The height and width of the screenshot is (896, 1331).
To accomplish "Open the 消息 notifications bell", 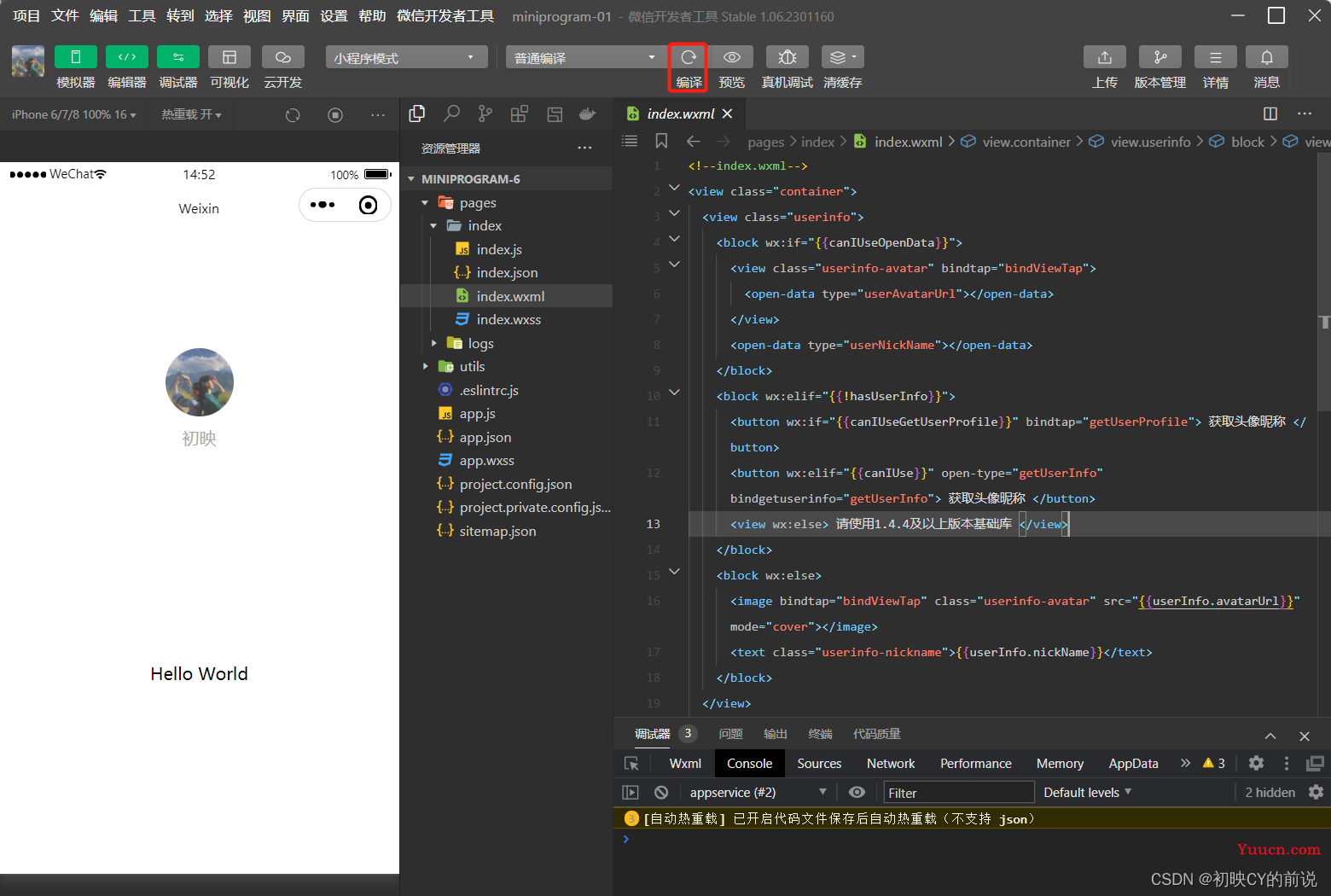I will (1267, 57).
